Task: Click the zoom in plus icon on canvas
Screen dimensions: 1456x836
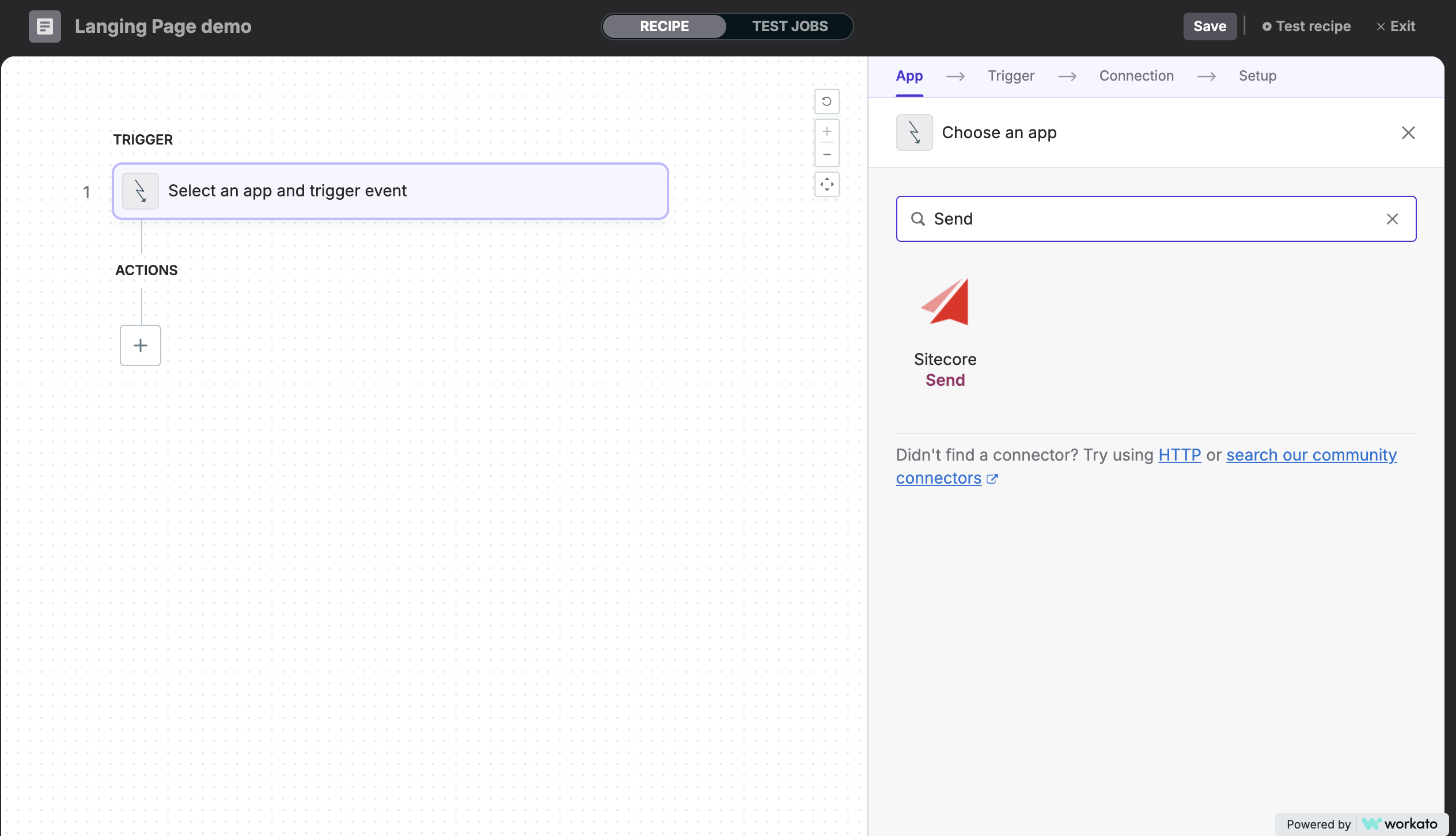Action: [x=827, y=131]
